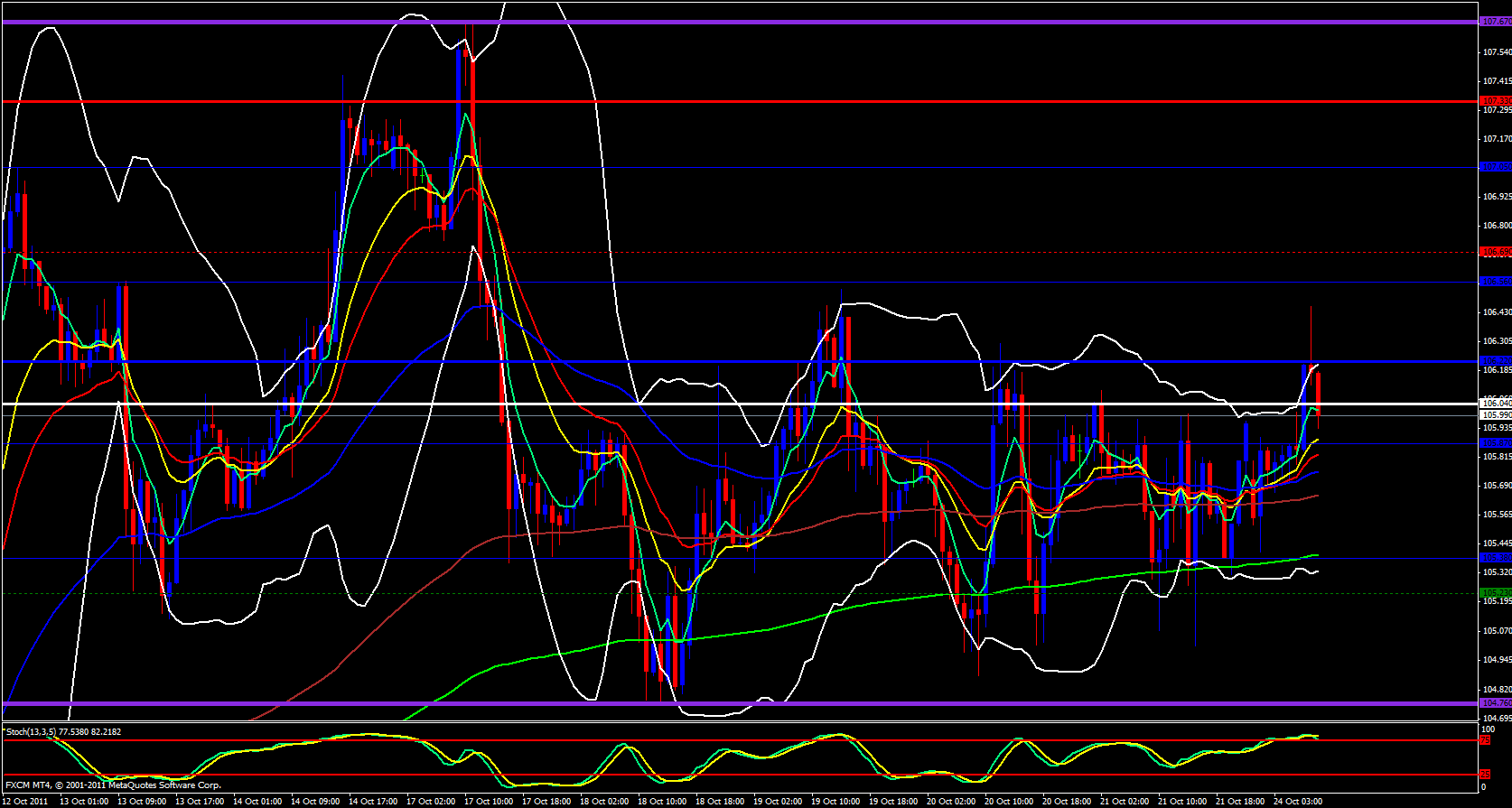Click the blue 106.560 price label
The image size is (1512, 808).
tap(1496, 282)
